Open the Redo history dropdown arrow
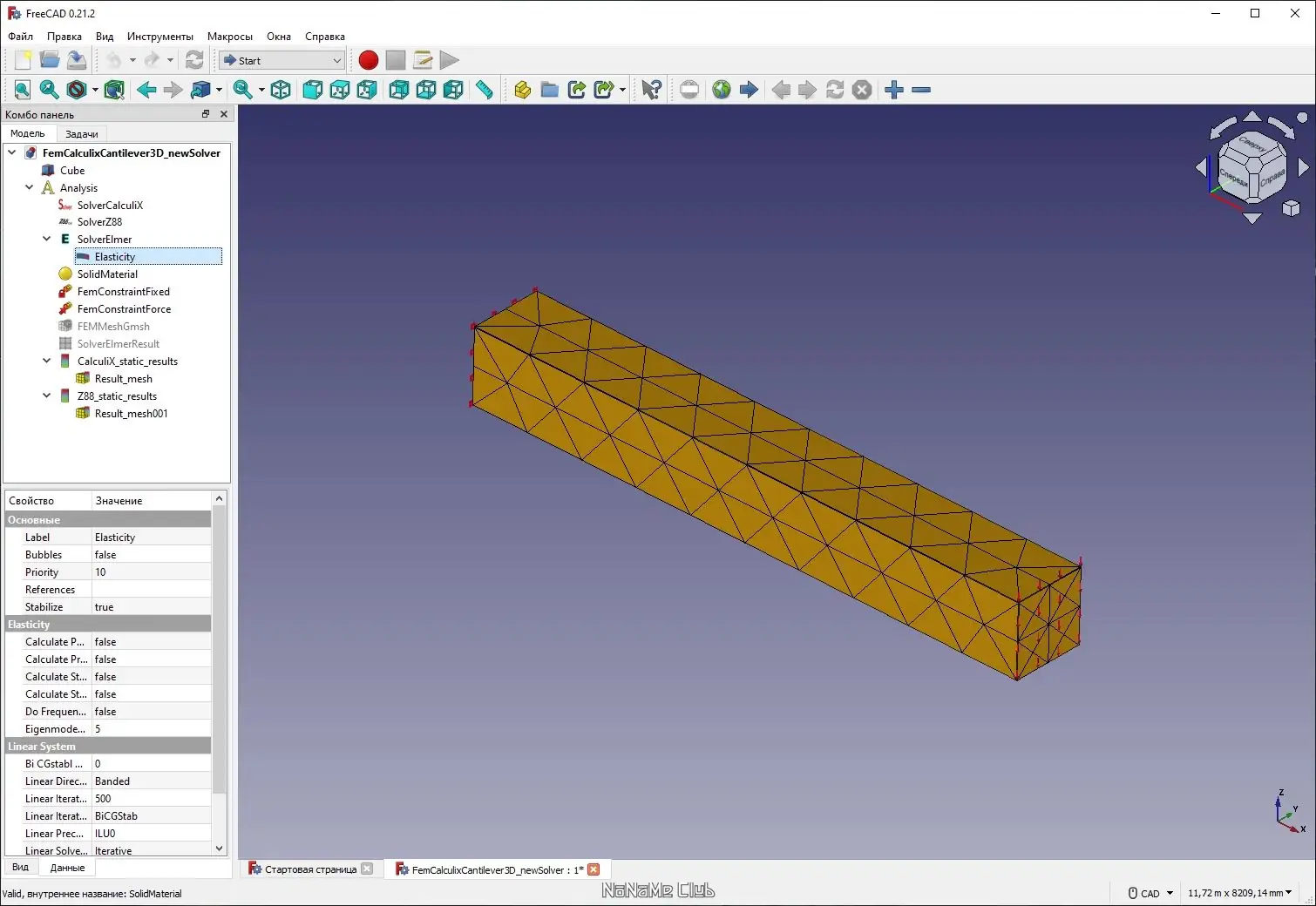Screen dimensions: 1316x906 point(170,60)
